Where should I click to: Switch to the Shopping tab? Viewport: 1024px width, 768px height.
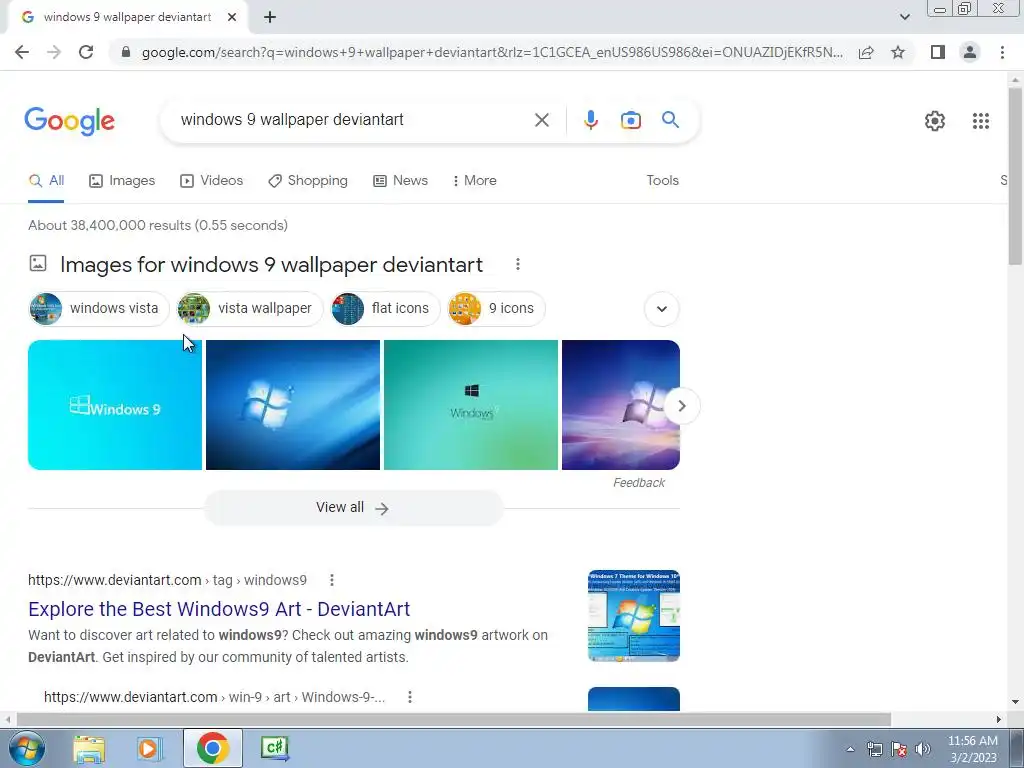pos(308,181)
